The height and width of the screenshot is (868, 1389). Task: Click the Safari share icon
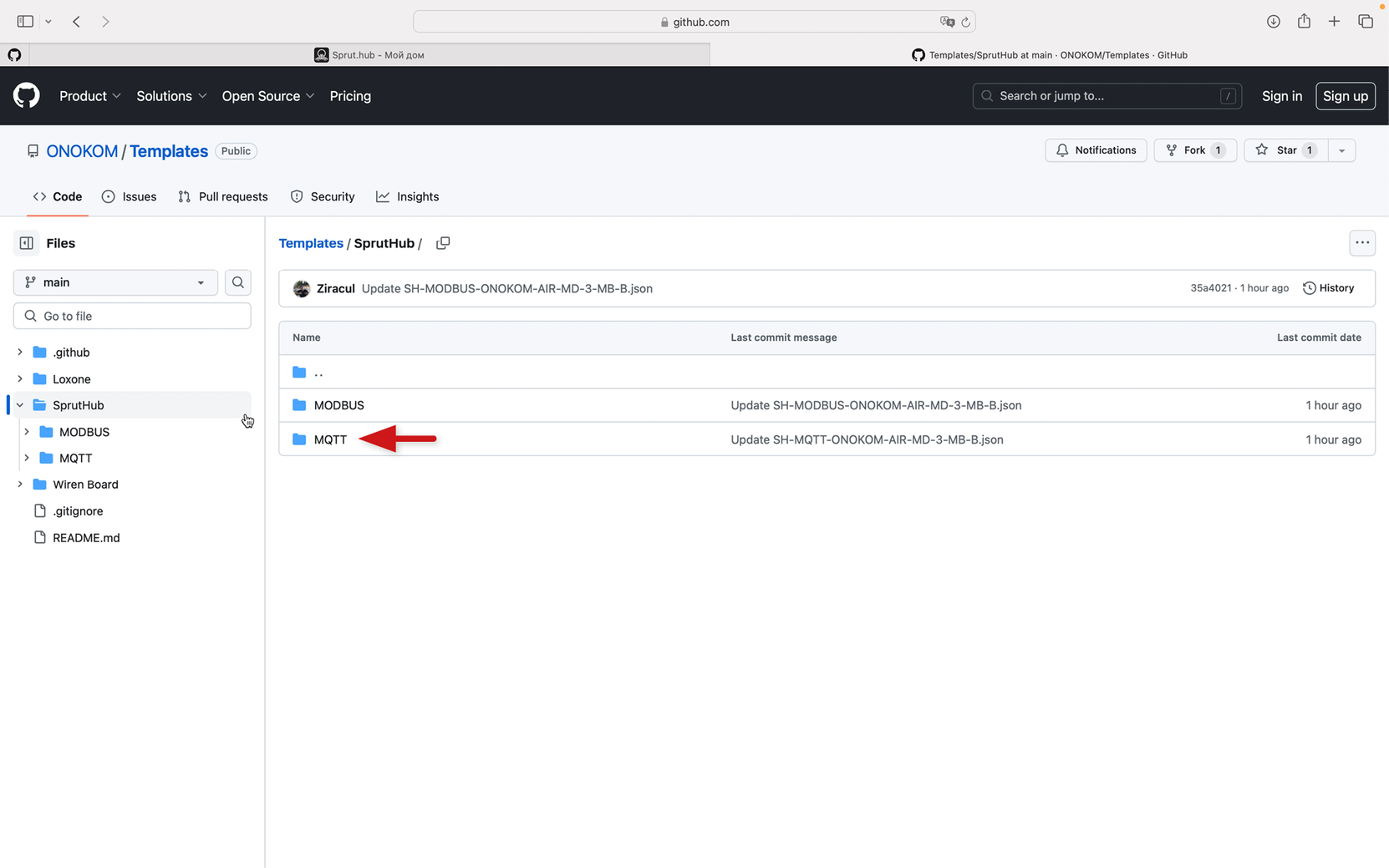tap(1304, 22)
